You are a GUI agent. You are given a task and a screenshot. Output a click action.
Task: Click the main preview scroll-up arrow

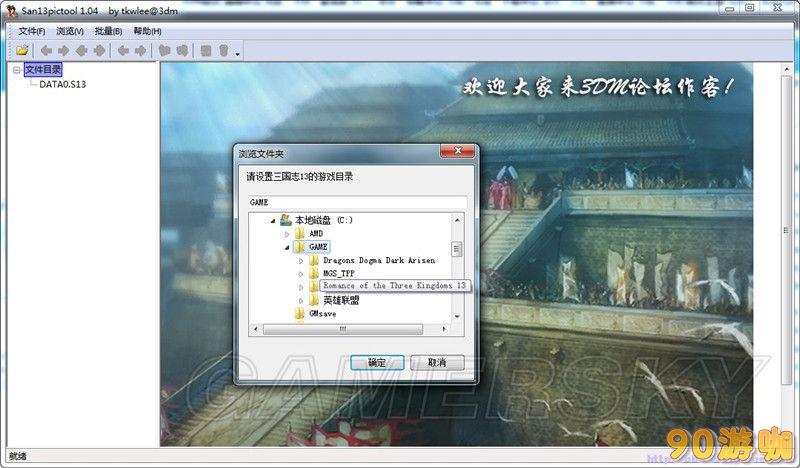tap(786, 69)
